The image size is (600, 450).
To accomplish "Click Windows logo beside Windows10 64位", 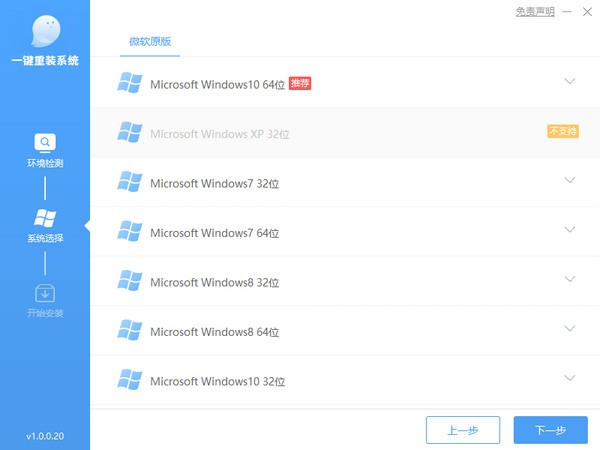I will (130, 83).
